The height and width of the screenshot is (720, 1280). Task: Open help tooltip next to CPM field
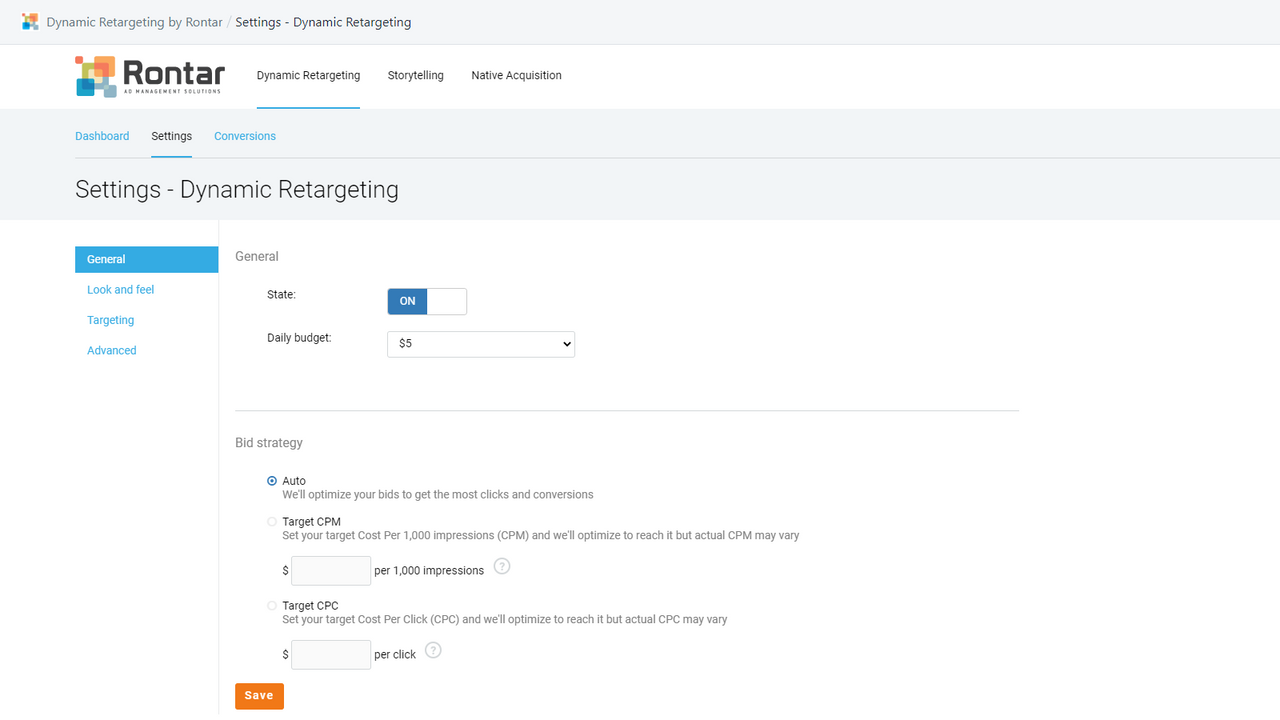[501, 566]
